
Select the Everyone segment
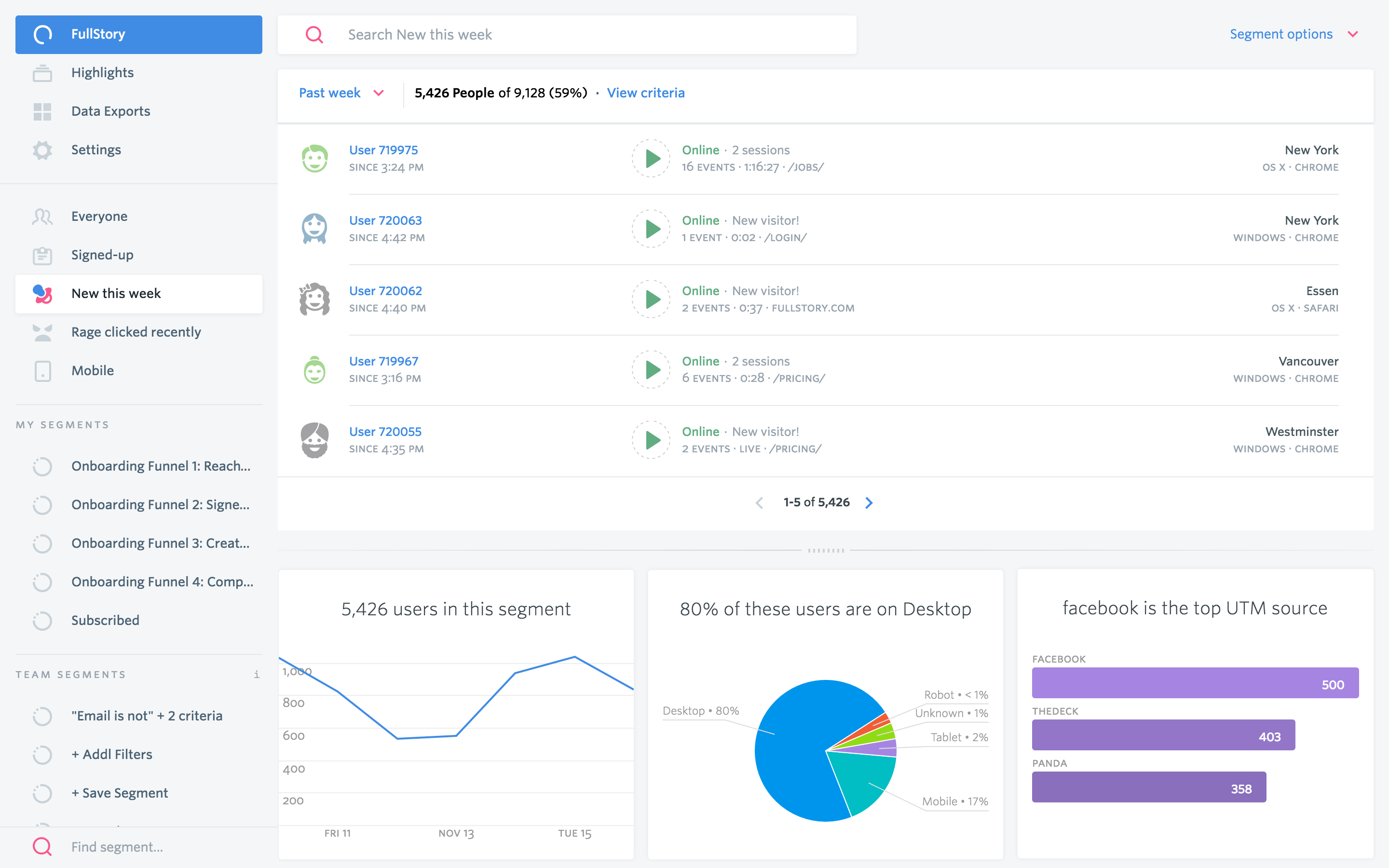click(x=99, y=217)
